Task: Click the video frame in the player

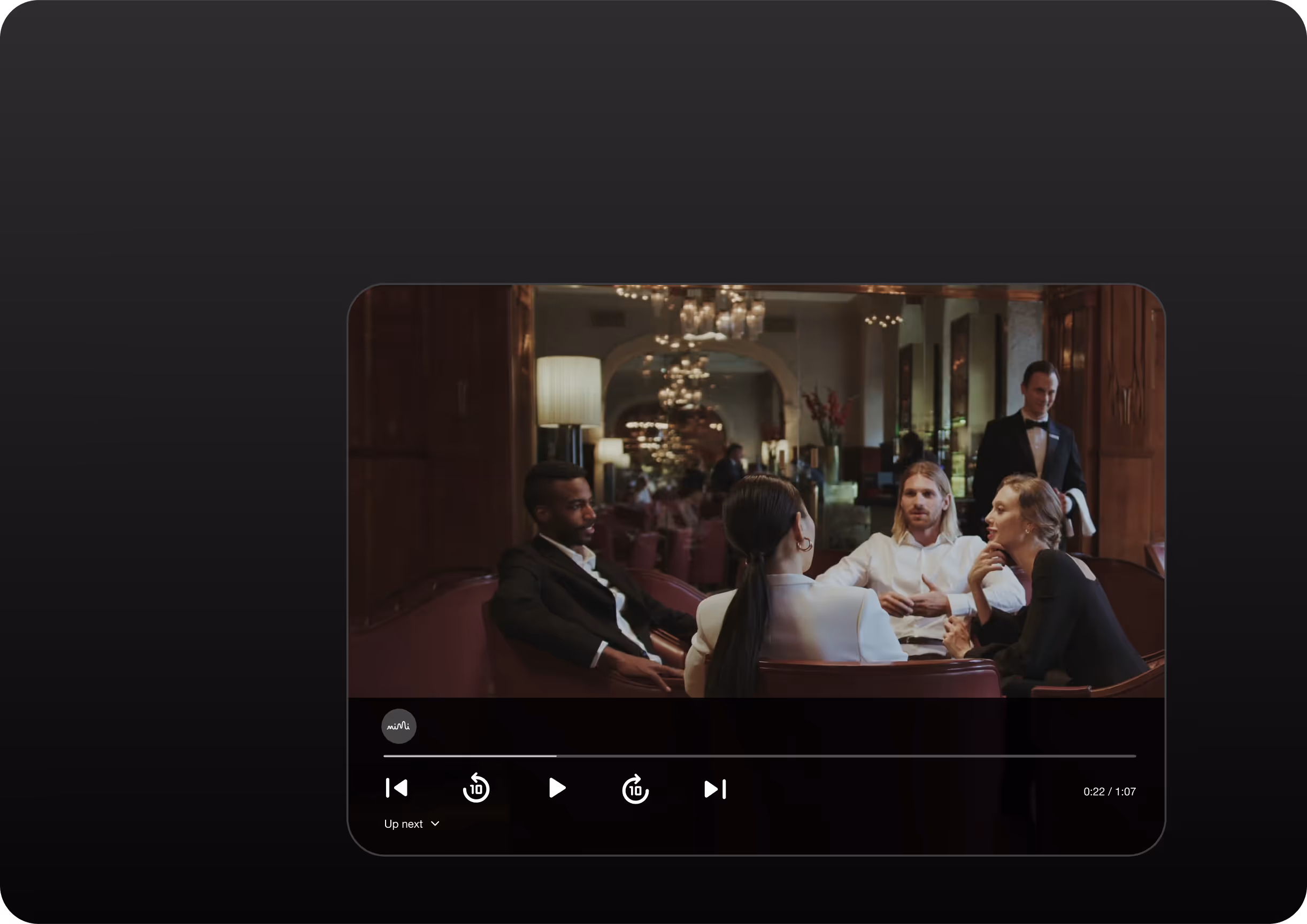Action: [756, 491]
